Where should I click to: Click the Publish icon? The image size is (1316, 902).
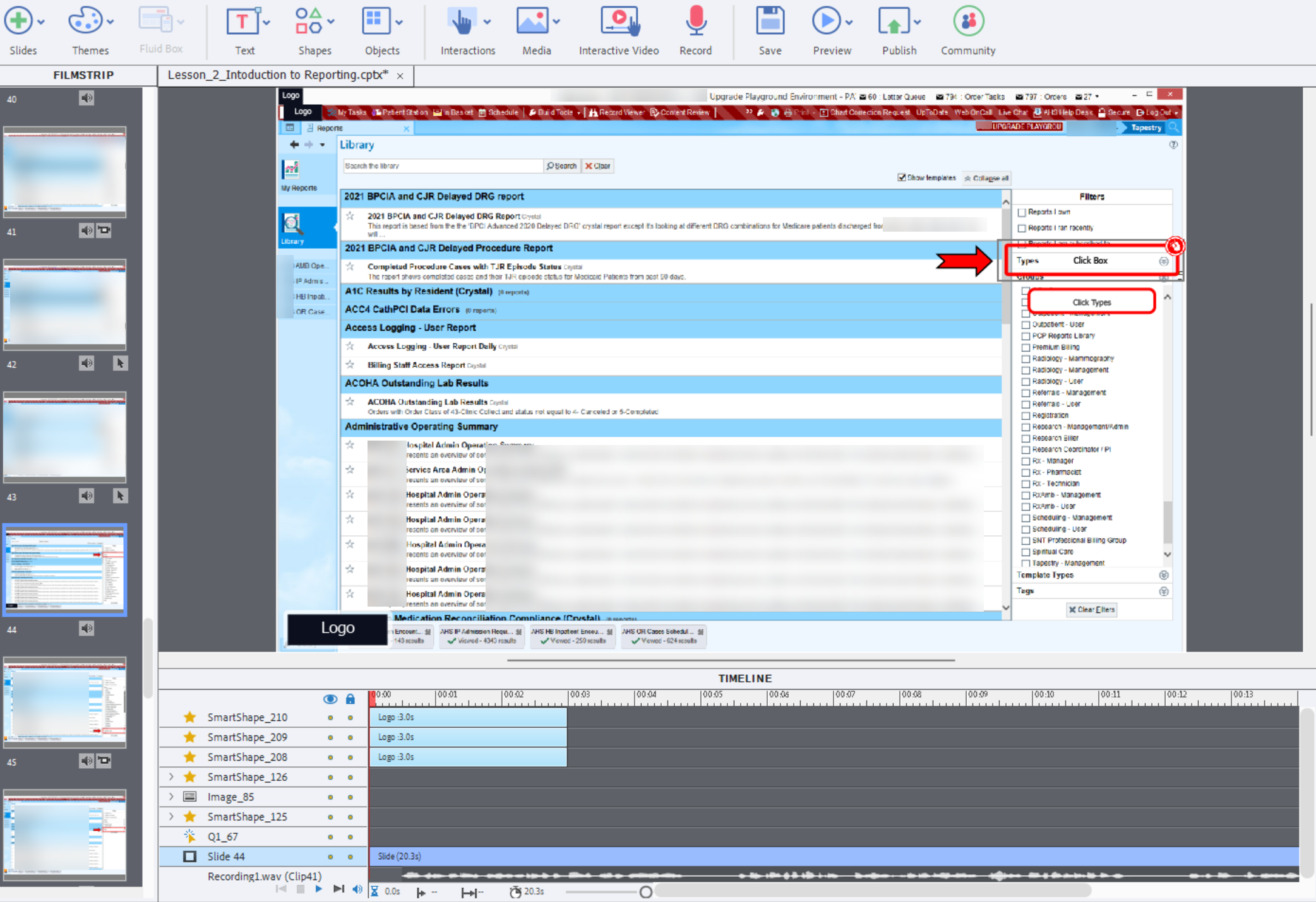click(x=893, y=22)
